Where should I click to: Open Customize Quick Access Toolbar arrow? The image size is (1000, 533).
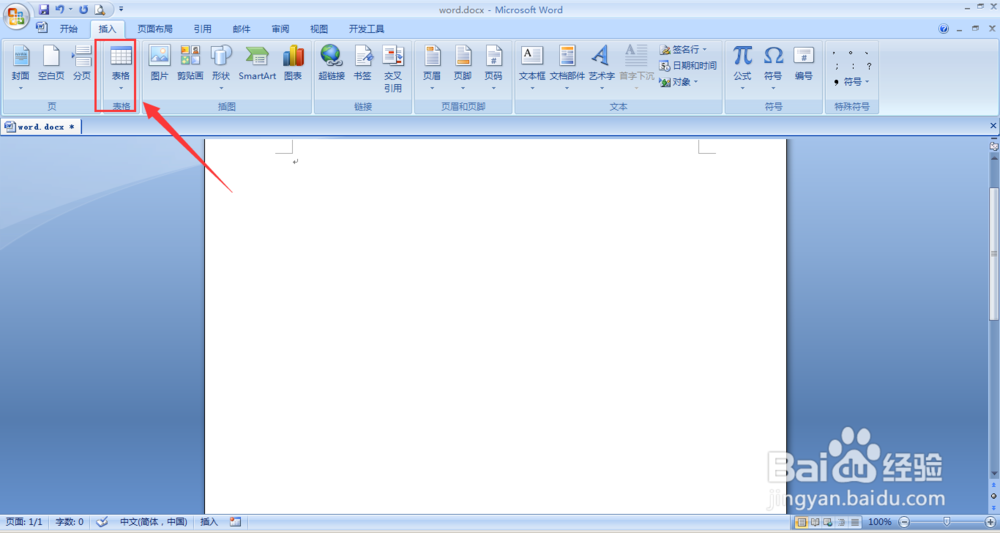coord(121,10)
